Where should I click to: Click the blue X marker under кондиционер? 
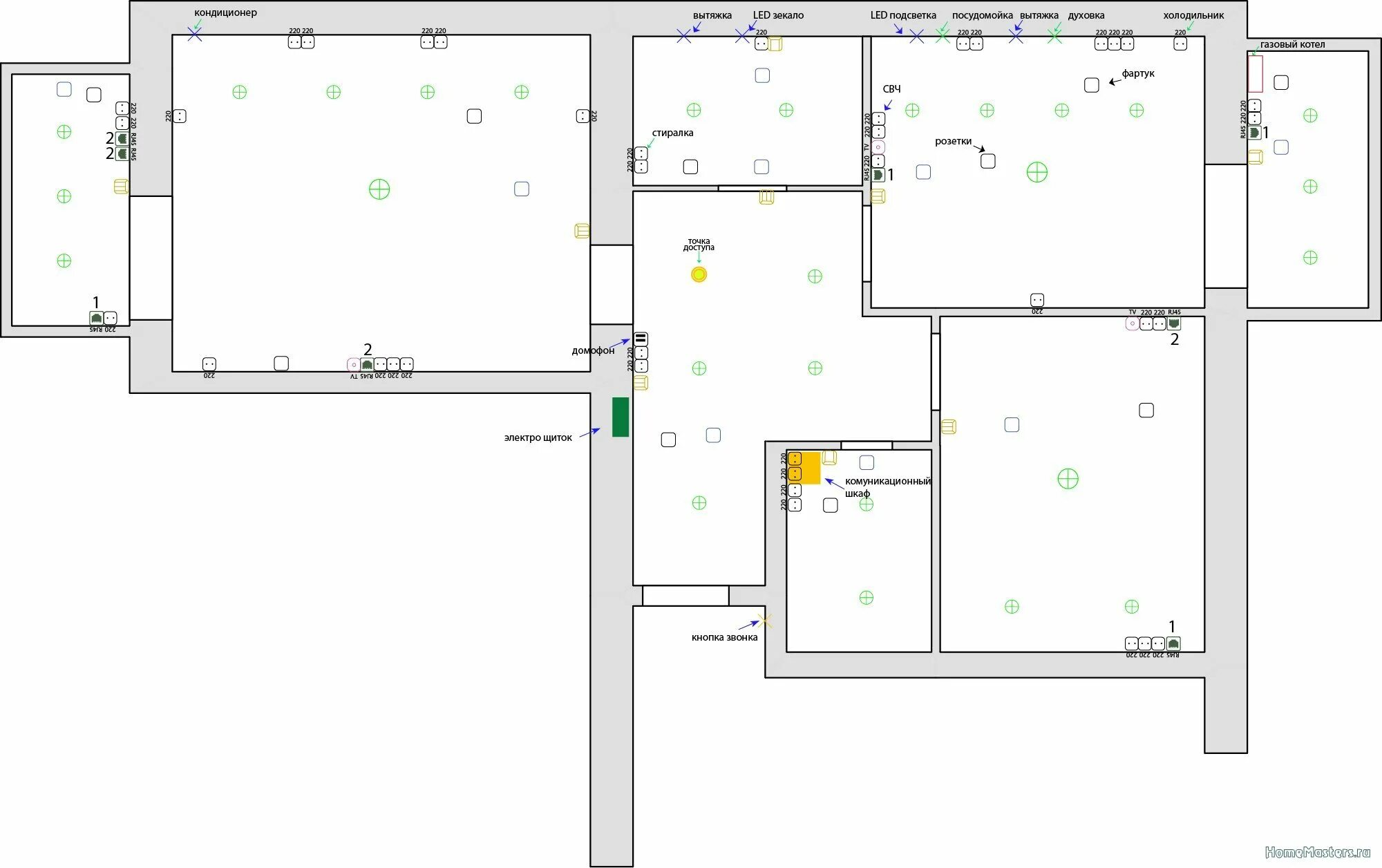195,34
